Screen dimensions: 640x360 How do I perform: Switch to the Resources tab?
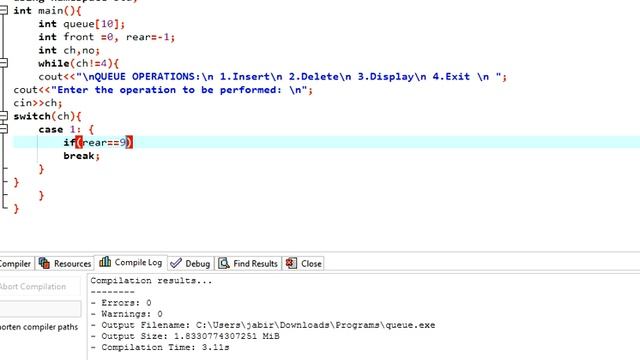click(65, 264)
